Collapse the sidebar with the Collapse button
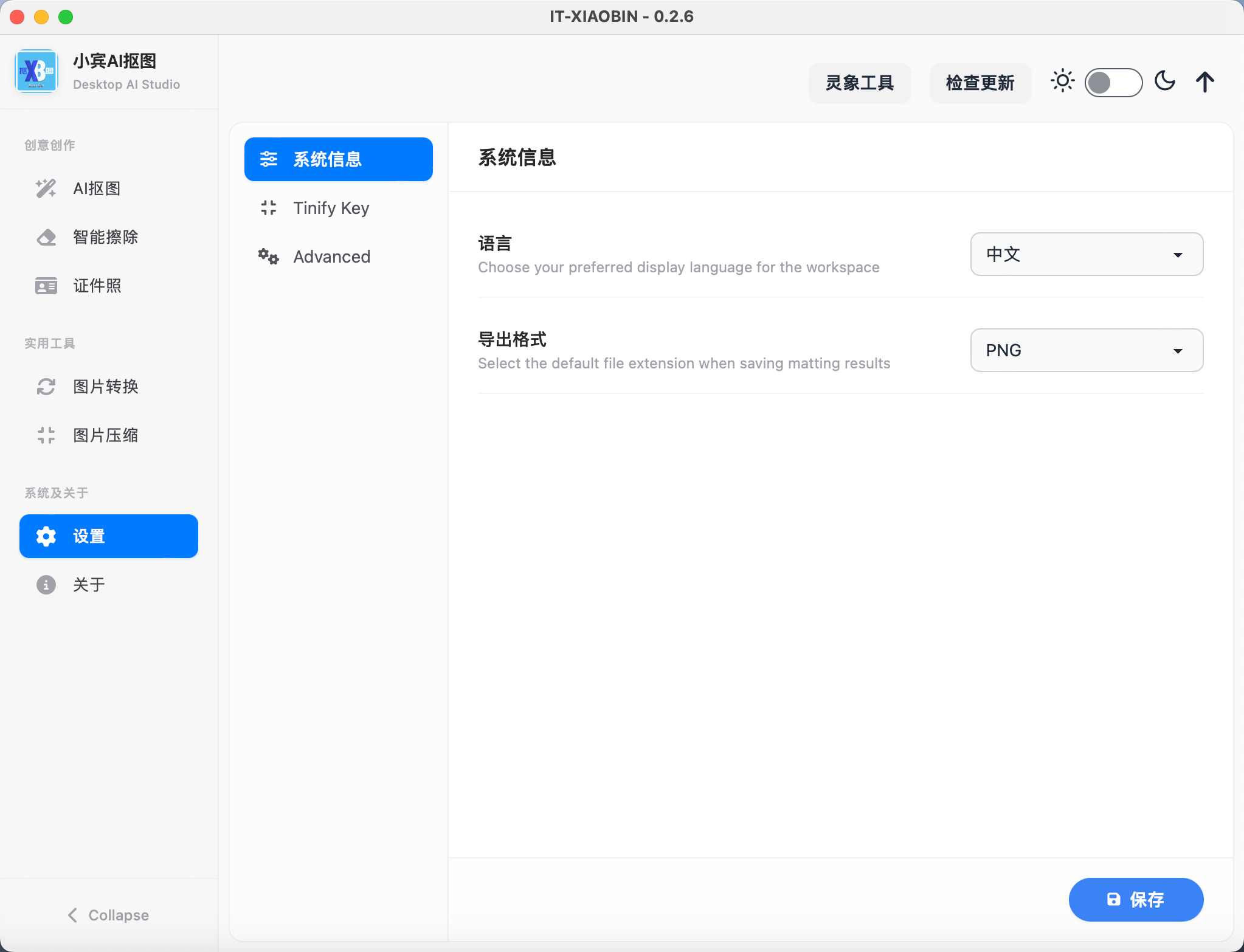This screenshot has width=1244, height=952. 108,915
